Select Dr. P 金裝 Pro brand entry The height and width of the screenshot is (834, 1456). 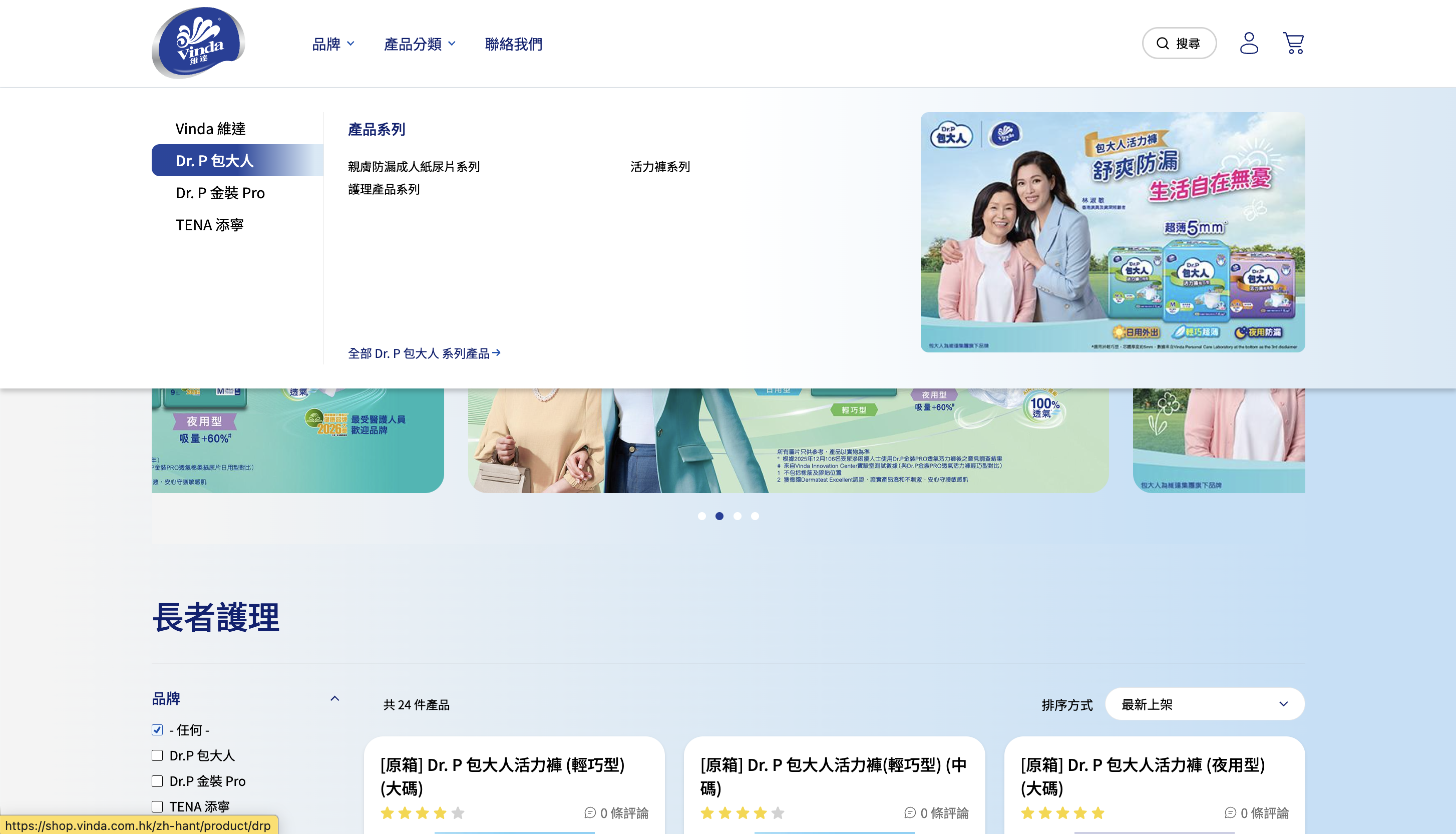[220, 192]
